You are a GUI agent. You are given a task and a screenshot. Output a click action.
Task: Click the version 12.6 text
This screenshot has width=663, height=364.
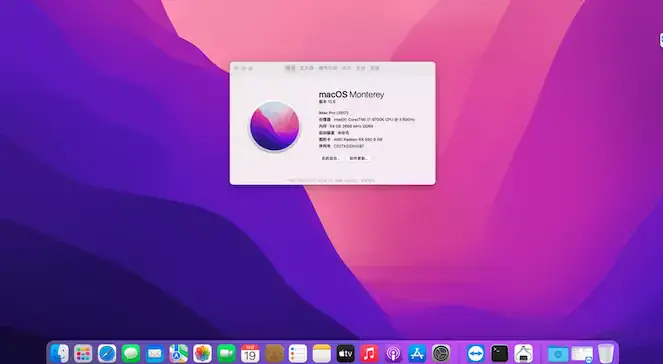[x=327, y=102]
